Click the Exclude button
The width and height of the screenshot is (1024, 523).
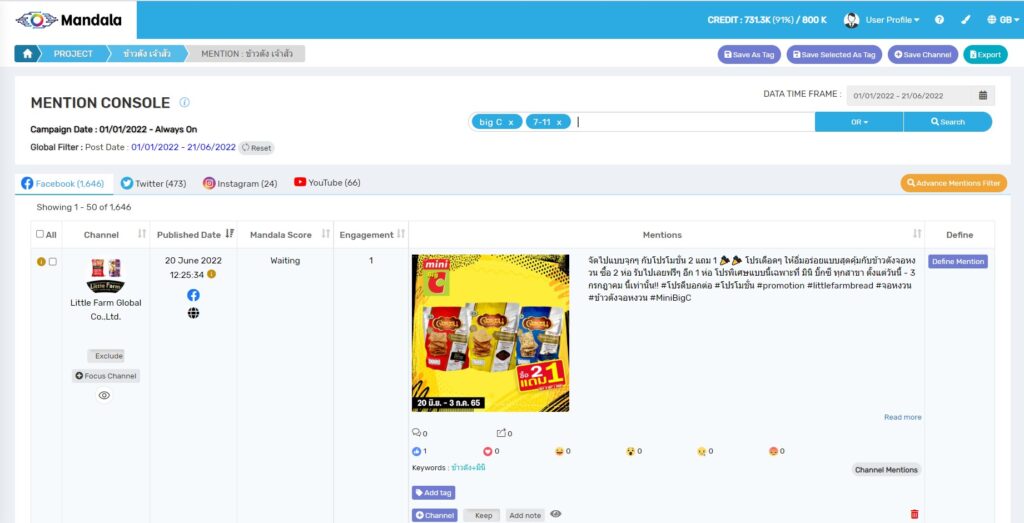pyautogui.click(x=106, y=356)
